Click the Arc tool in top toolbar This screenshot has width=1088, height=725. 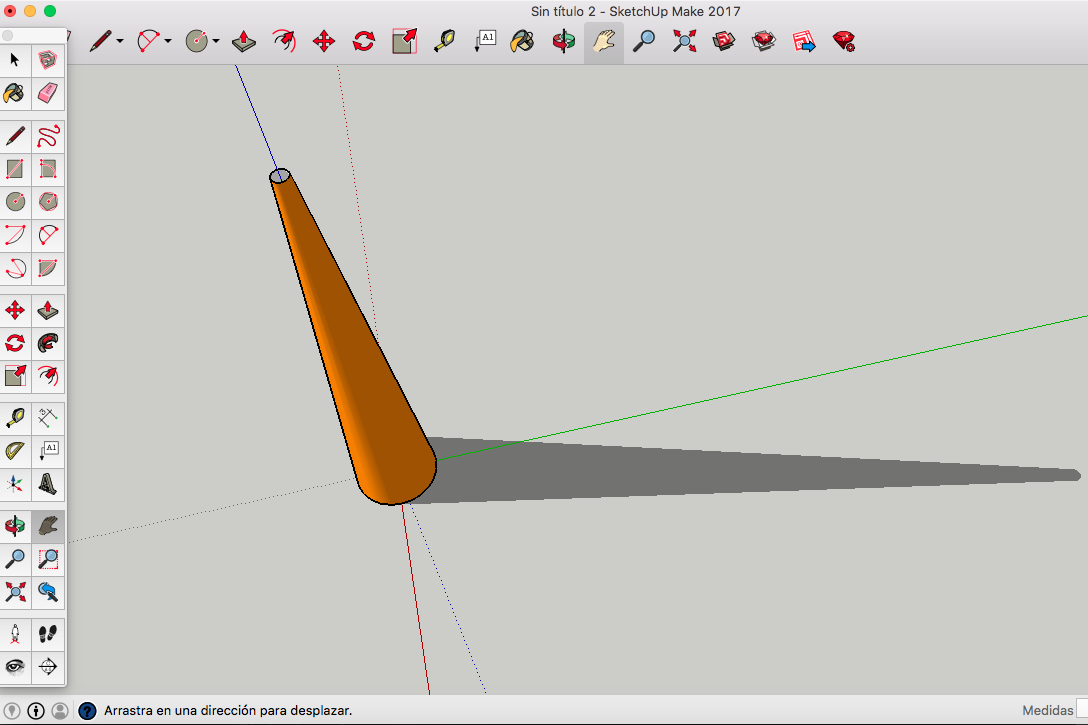point(148,41)
